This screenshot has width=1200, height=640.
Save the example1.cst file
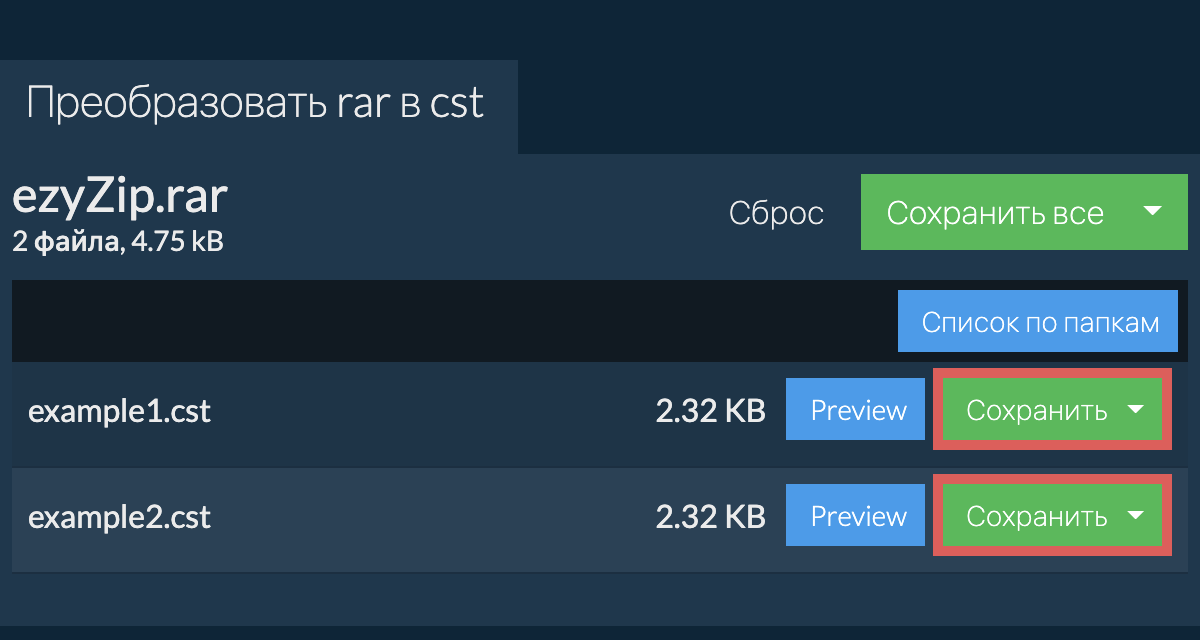1036,410
